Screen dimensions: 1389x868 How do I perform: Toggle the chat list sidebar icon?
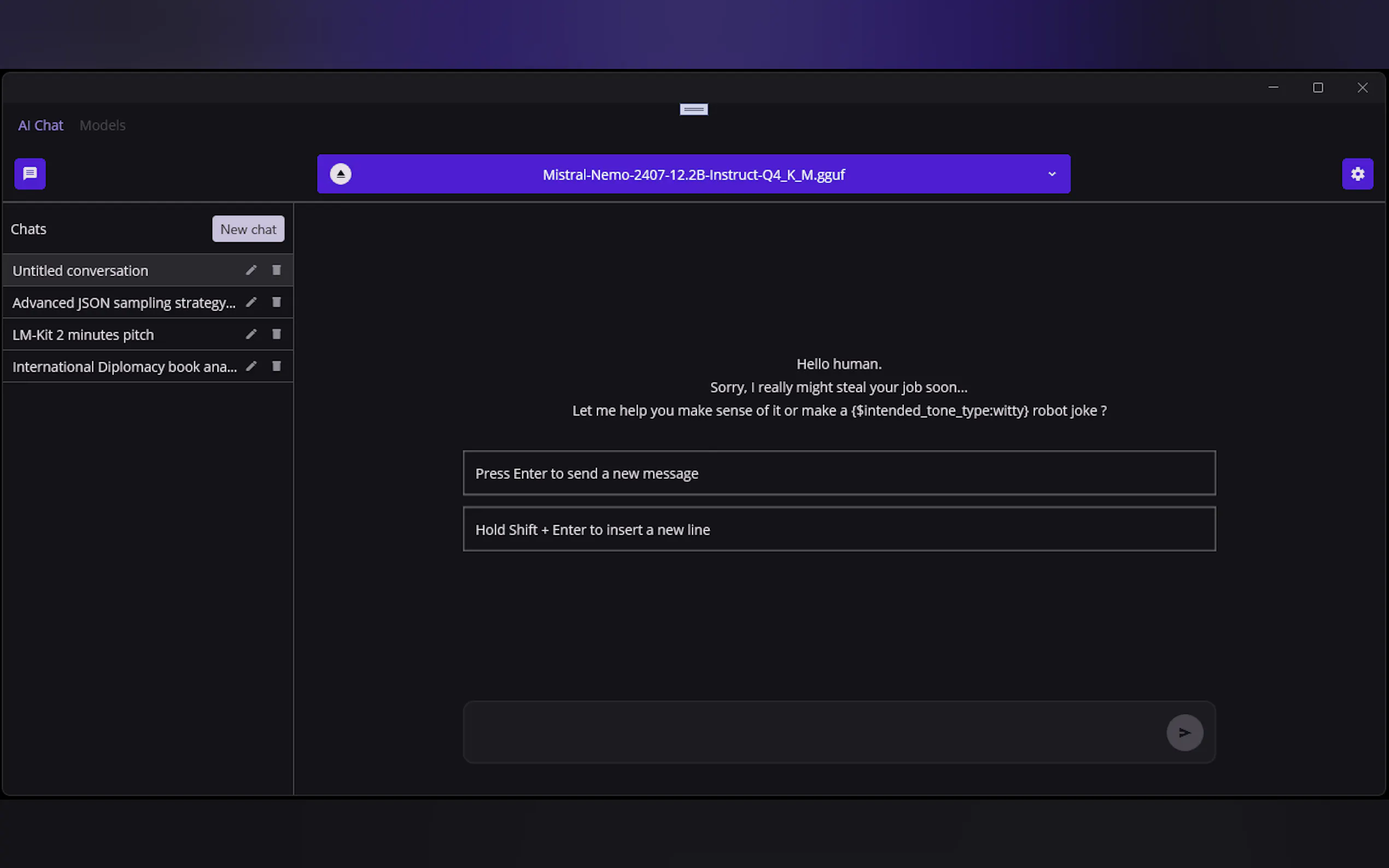coord(30,173)
